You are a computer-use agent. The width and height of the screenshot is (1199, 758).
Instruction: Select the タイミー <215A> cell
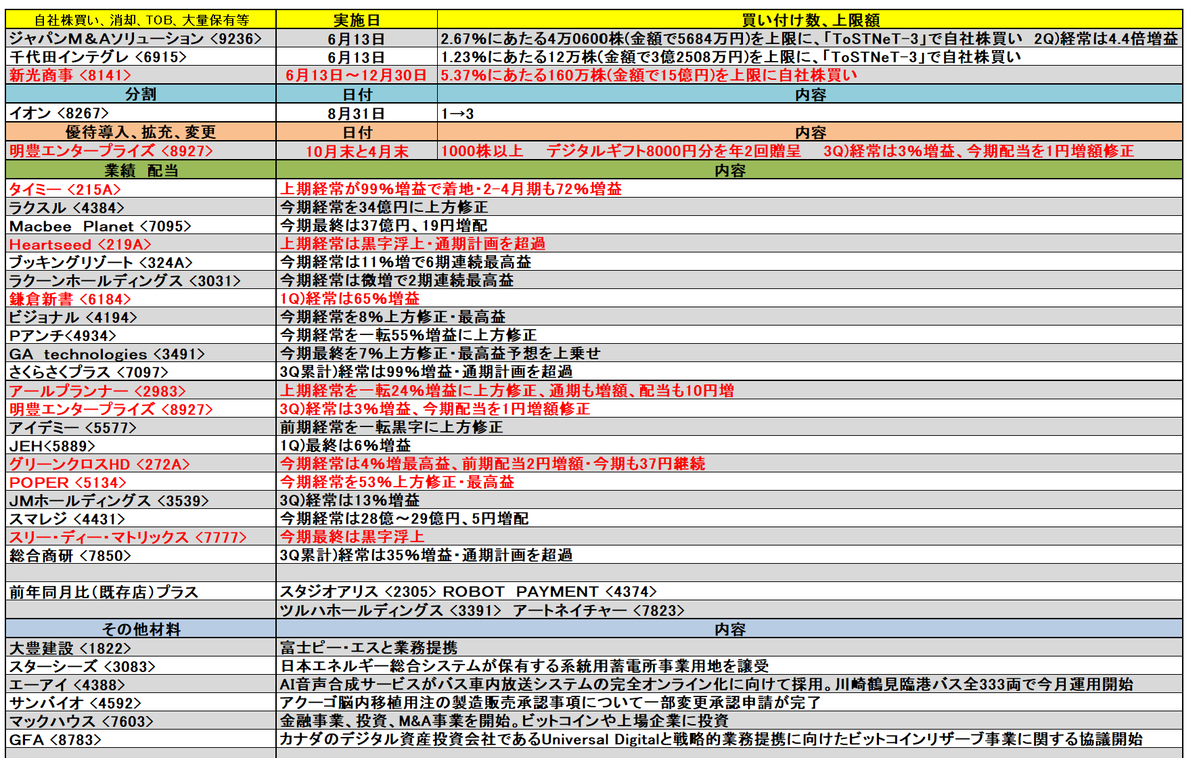coord(141,189)
